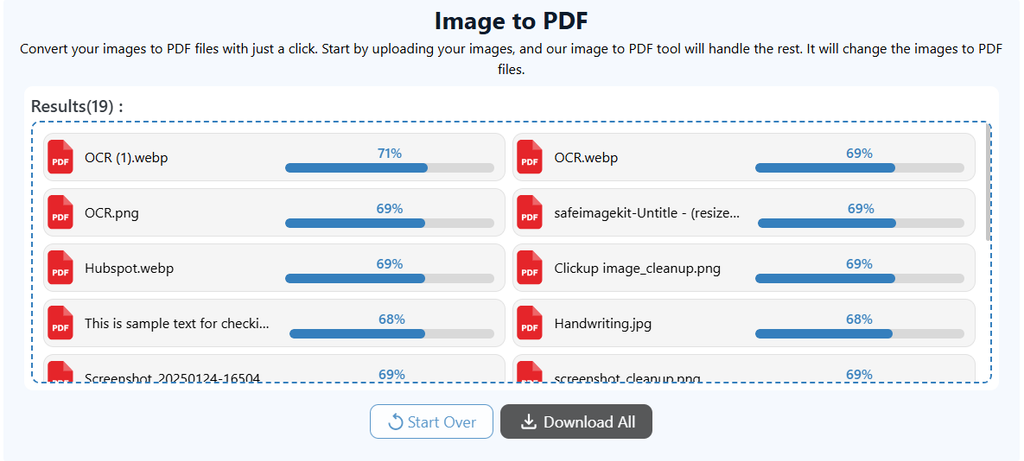Click the 71% progress bar for OCR (1).webp
This screenshot has width=1024, height=461.
(x=389, y=168)
